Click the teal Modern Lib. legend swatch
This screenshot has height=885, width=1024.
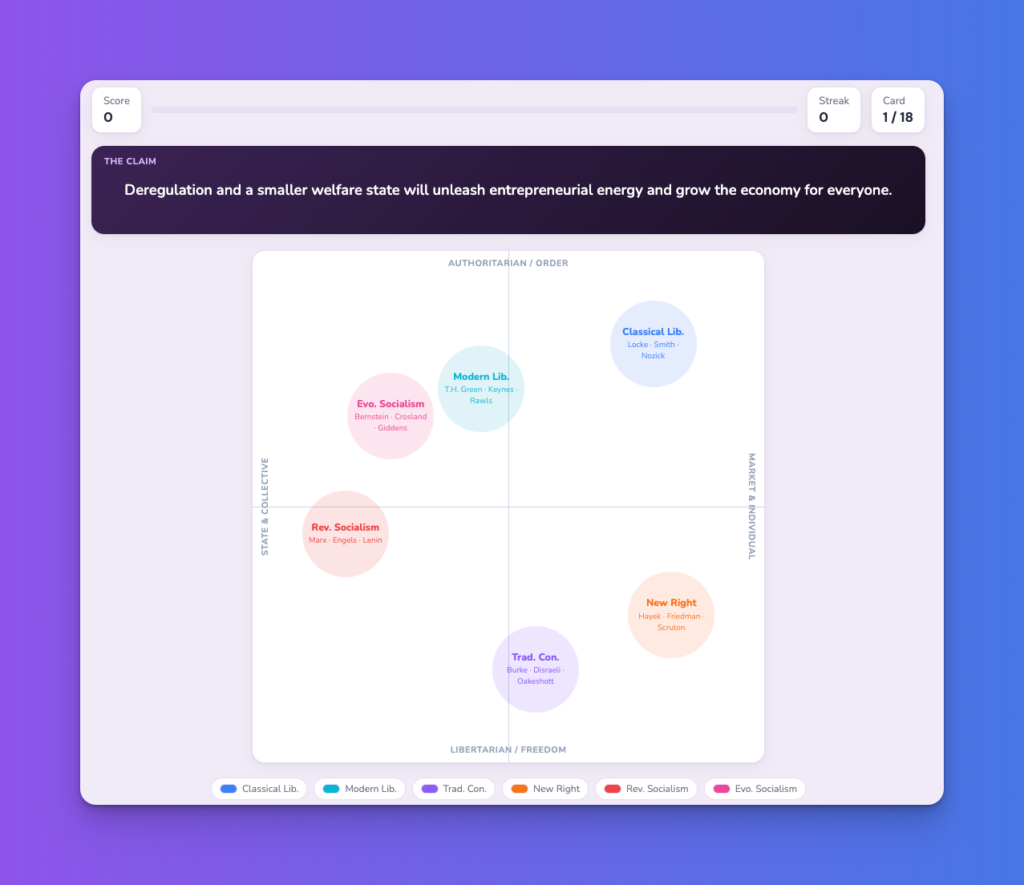331,788
